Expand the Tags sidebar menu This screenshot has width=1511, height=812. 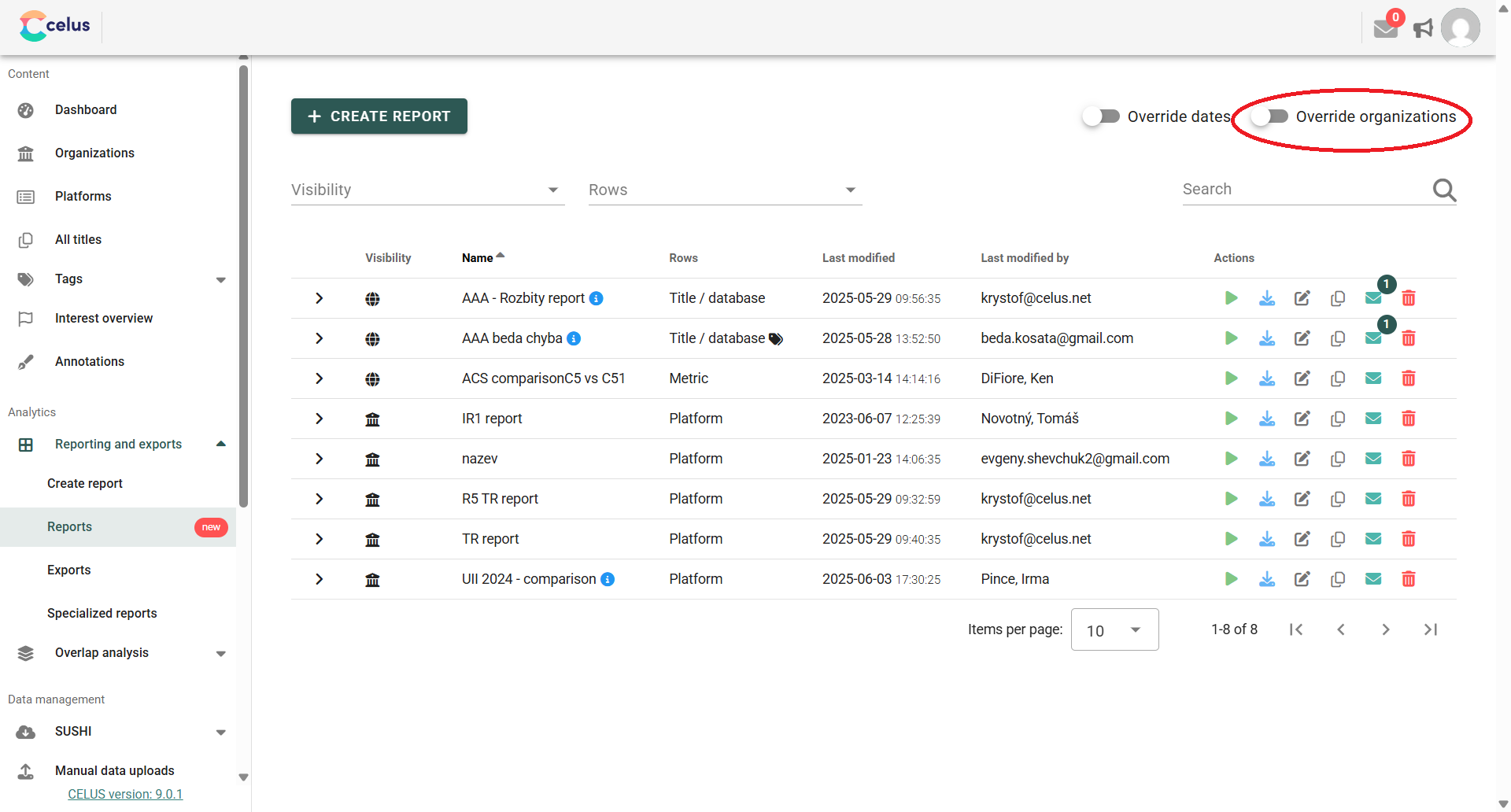coord(220,279)
